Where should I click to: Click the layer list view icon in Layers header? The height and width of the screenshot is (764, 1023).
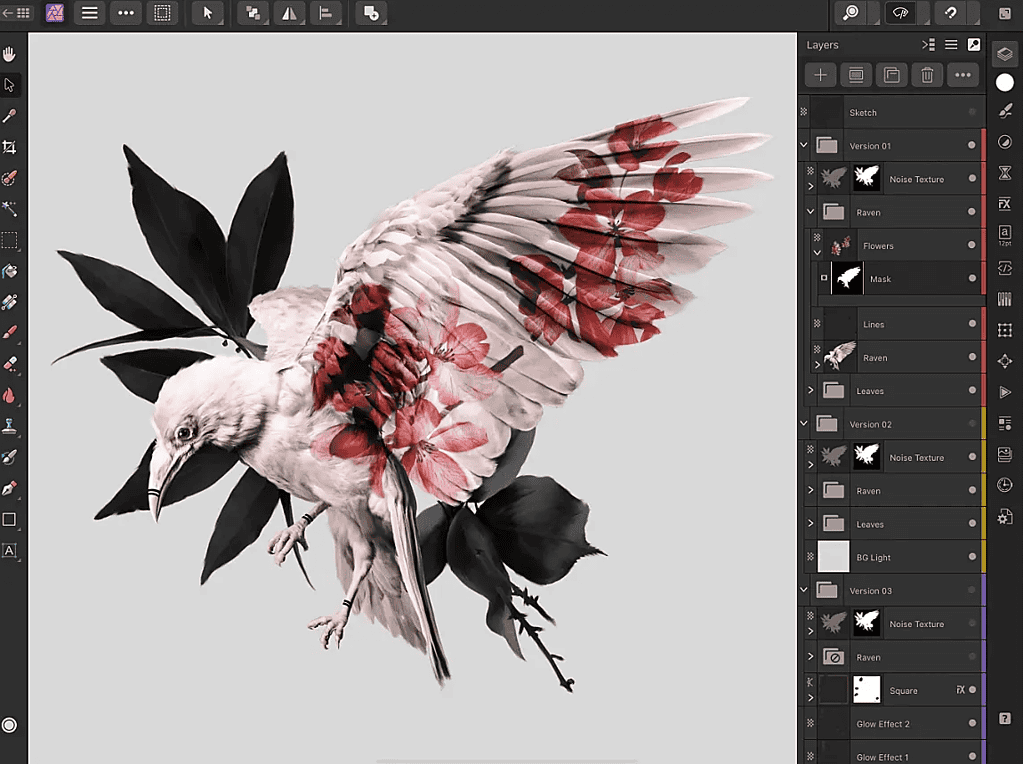[951, 44]
